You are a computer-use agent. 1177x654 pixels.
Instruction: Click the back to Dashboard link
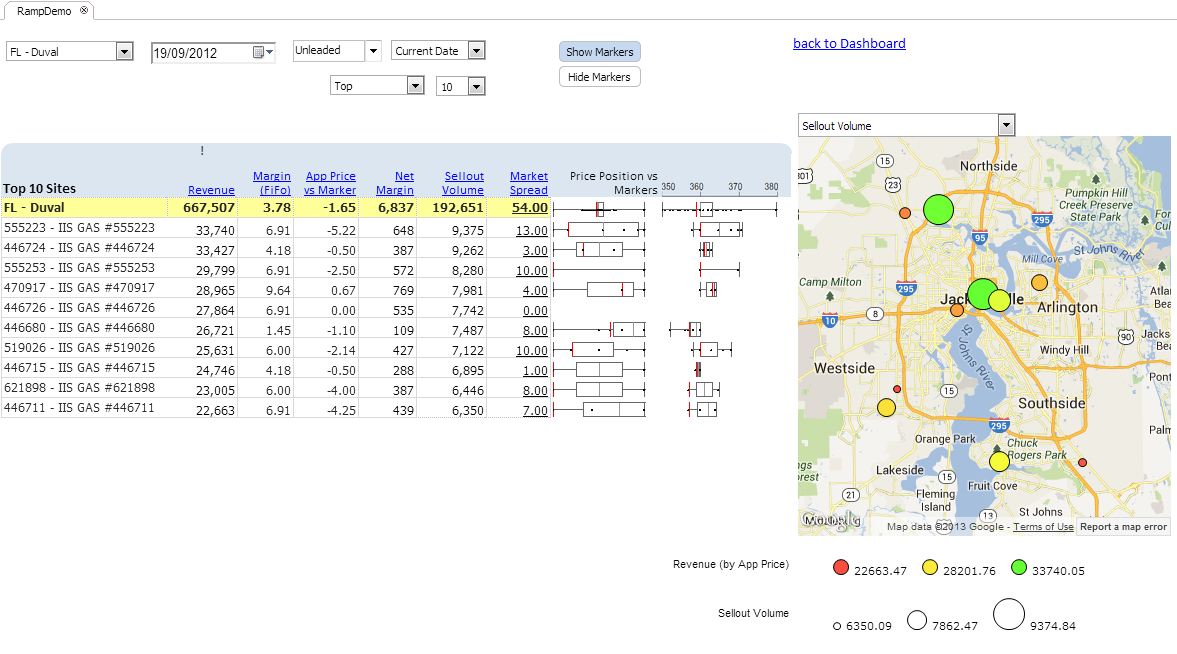849,43
